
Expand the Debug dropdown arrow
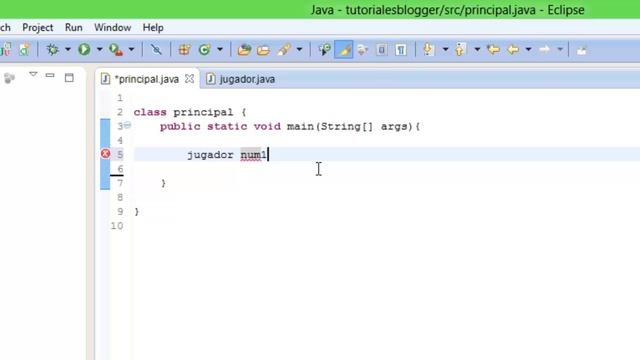(x=68, y=50)
